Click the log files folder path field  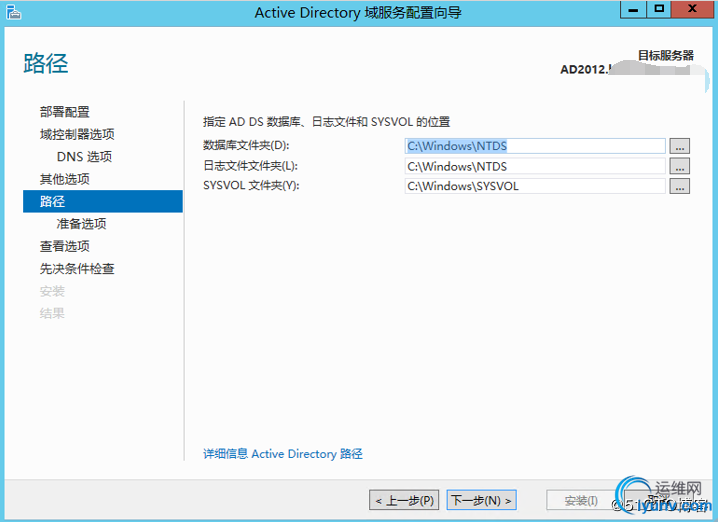tap(535, 166)
